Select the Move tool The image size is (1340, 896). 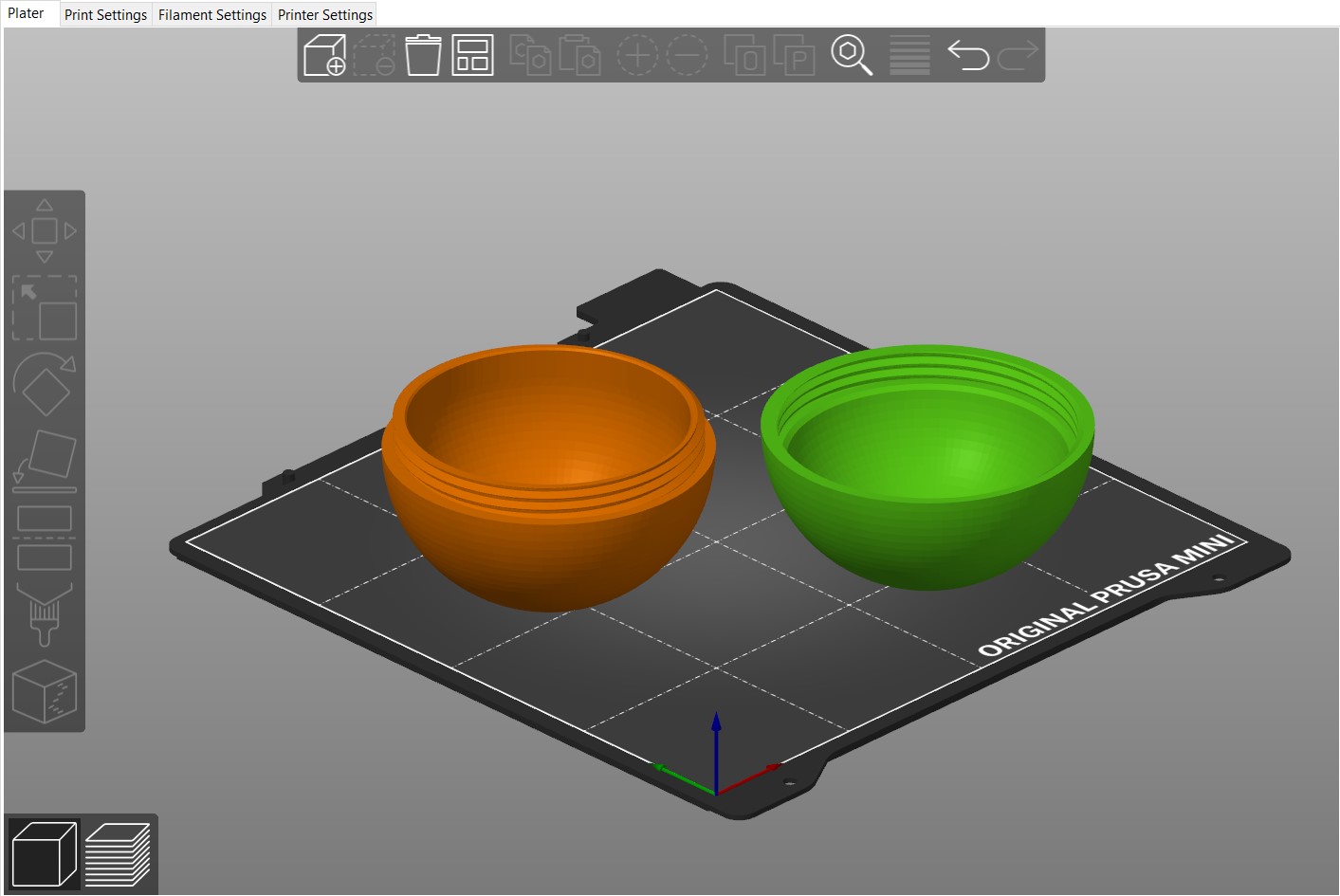[44, 228]
